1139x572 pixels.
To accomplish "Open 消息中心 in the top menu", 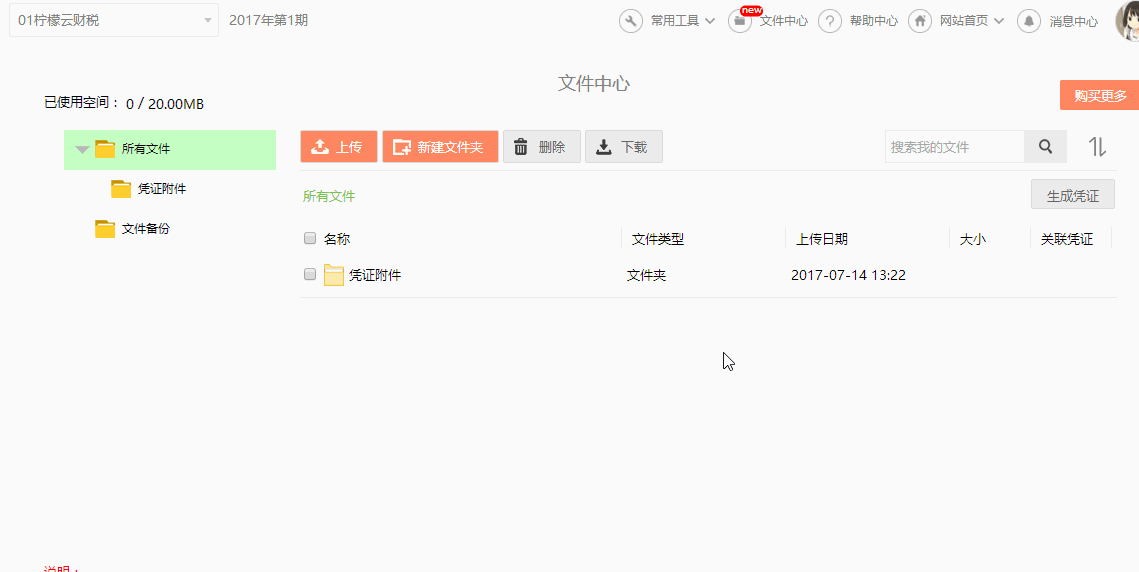I will tap(1074, 21).
